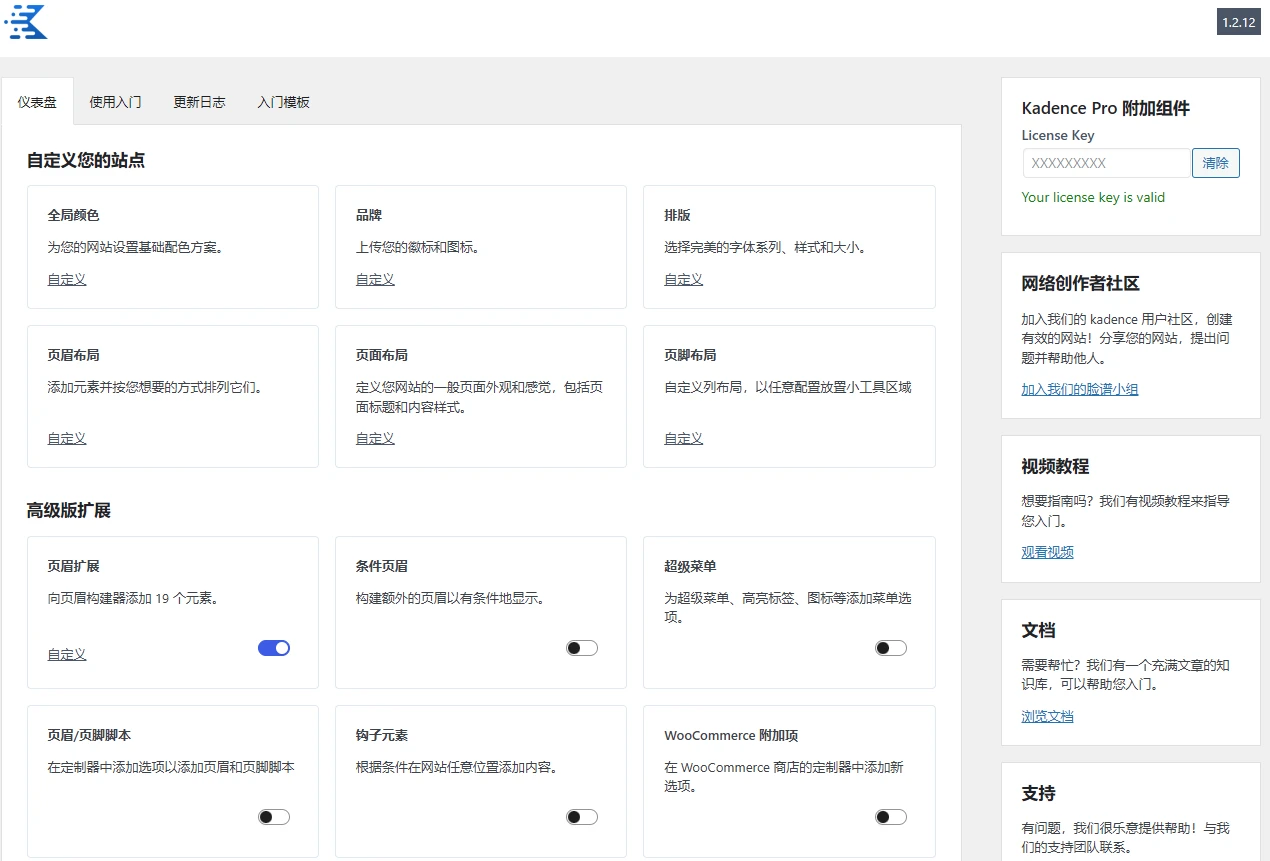The width and height of the screenshot is (1270, 861).
Task: Click 浏览文档 under the 文档 section
Action: tap(1047, 716)
